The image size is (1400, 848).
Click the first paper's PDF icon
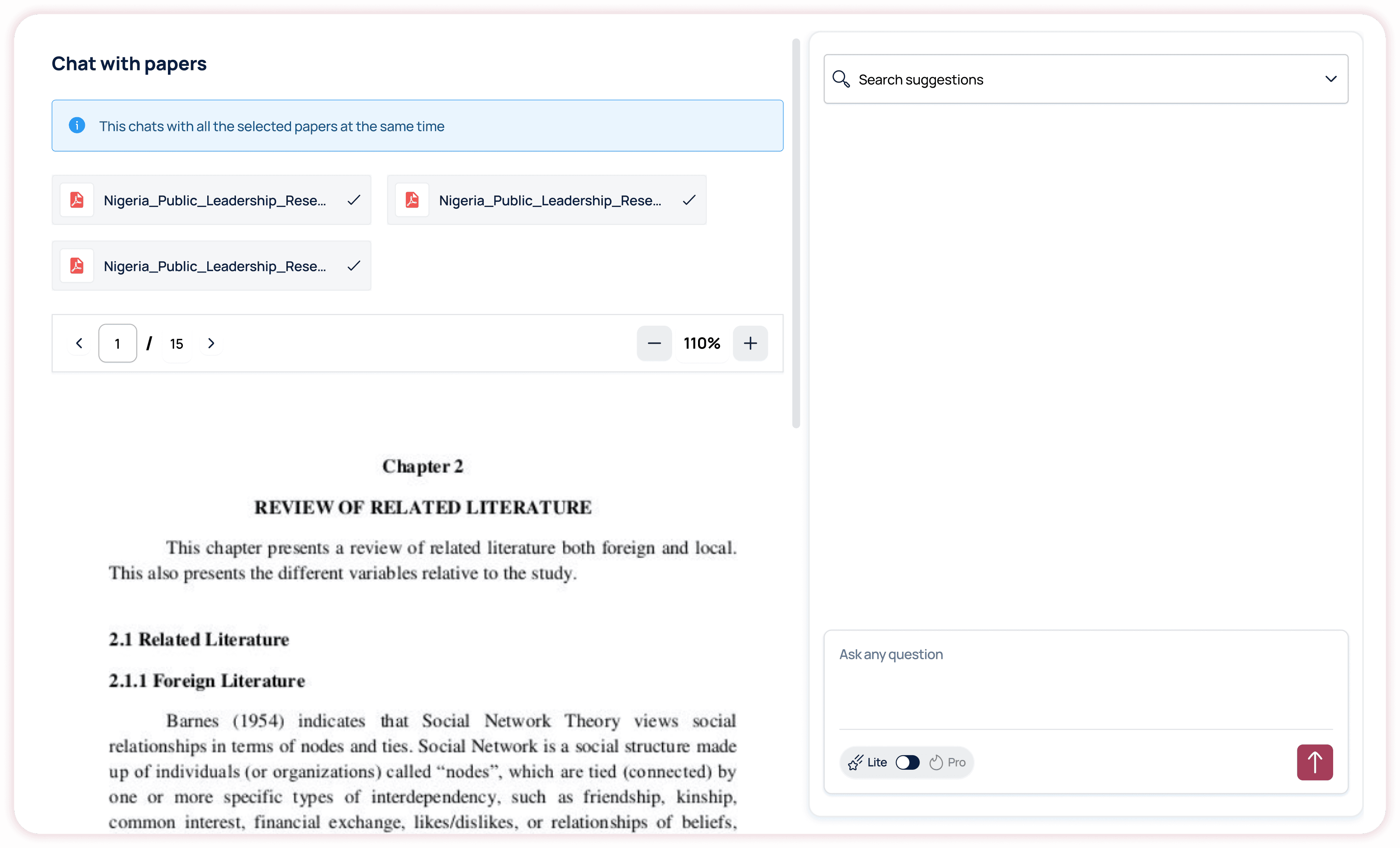77,200
